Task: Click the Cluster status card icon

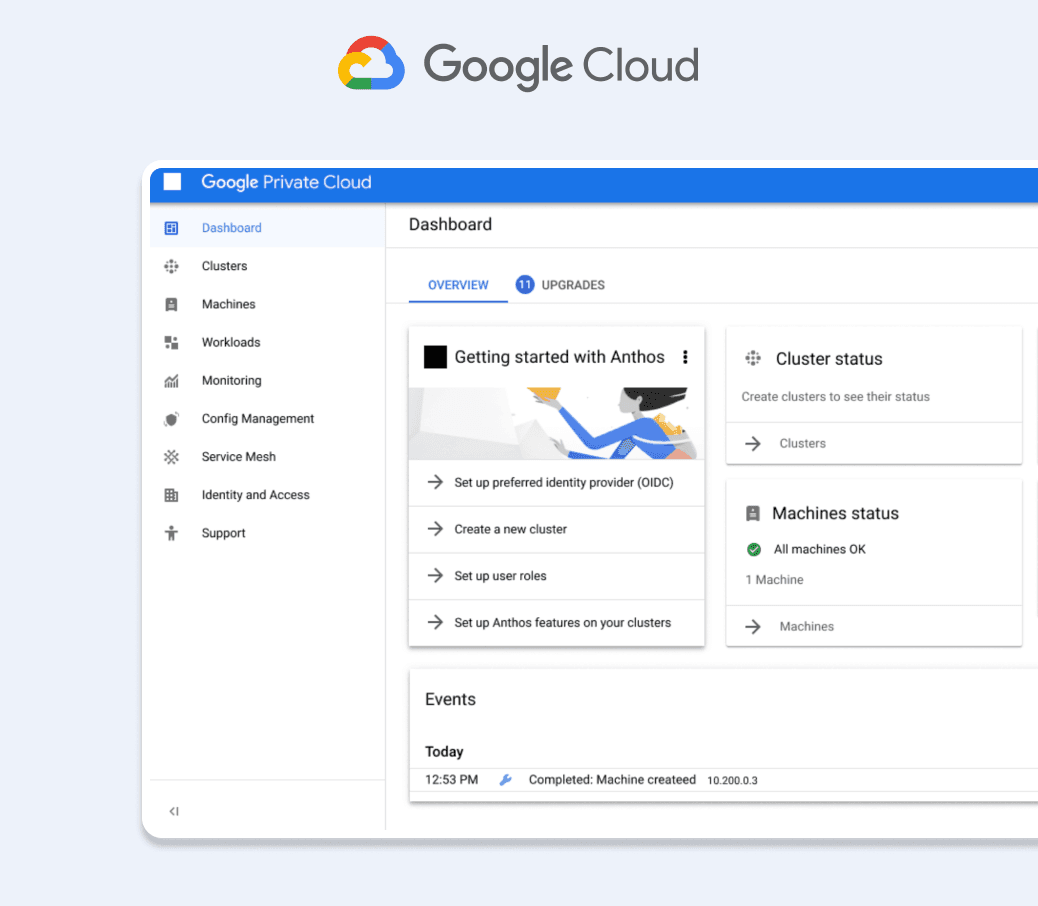Action: 753,358
